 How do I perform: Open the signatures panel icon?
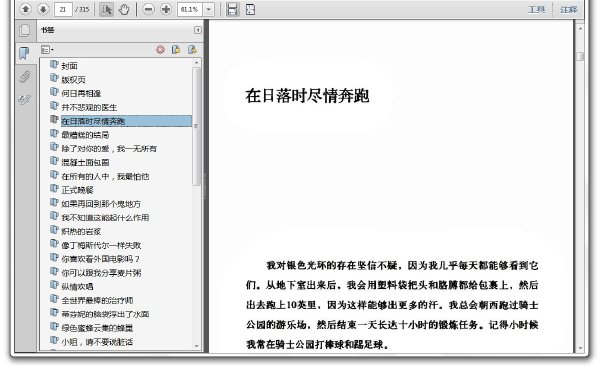[24, 100]
